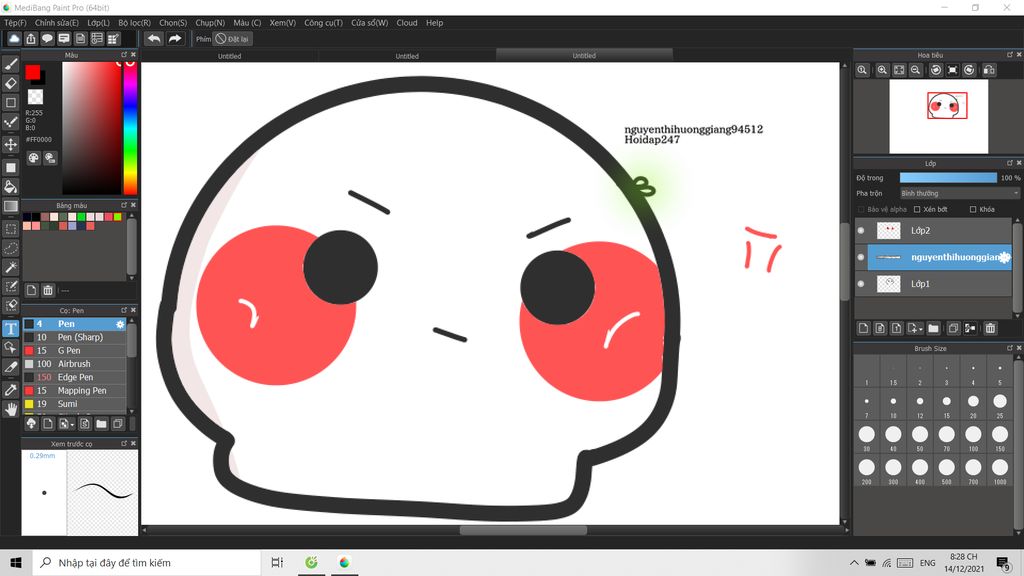Toggle visibility of nguyenthihuonggiang text layer
1024x576 pixels.
(861, 257)
